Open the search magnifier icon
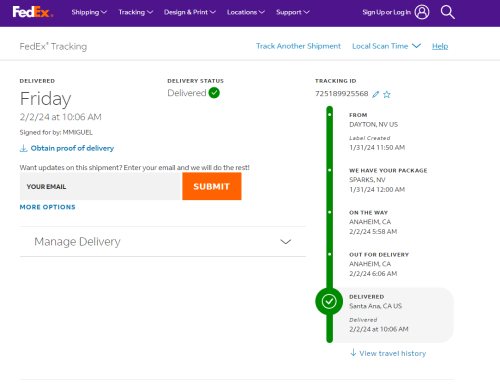Image resolution: width=500 pixels, height=391 pixels. (447, 12)
